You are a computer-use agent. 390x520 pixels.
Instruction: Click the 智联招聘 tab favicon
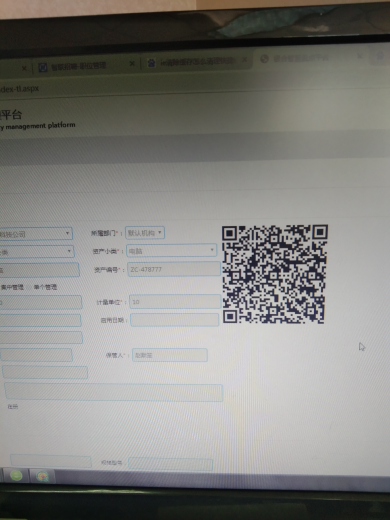click(x=43, y=68)
